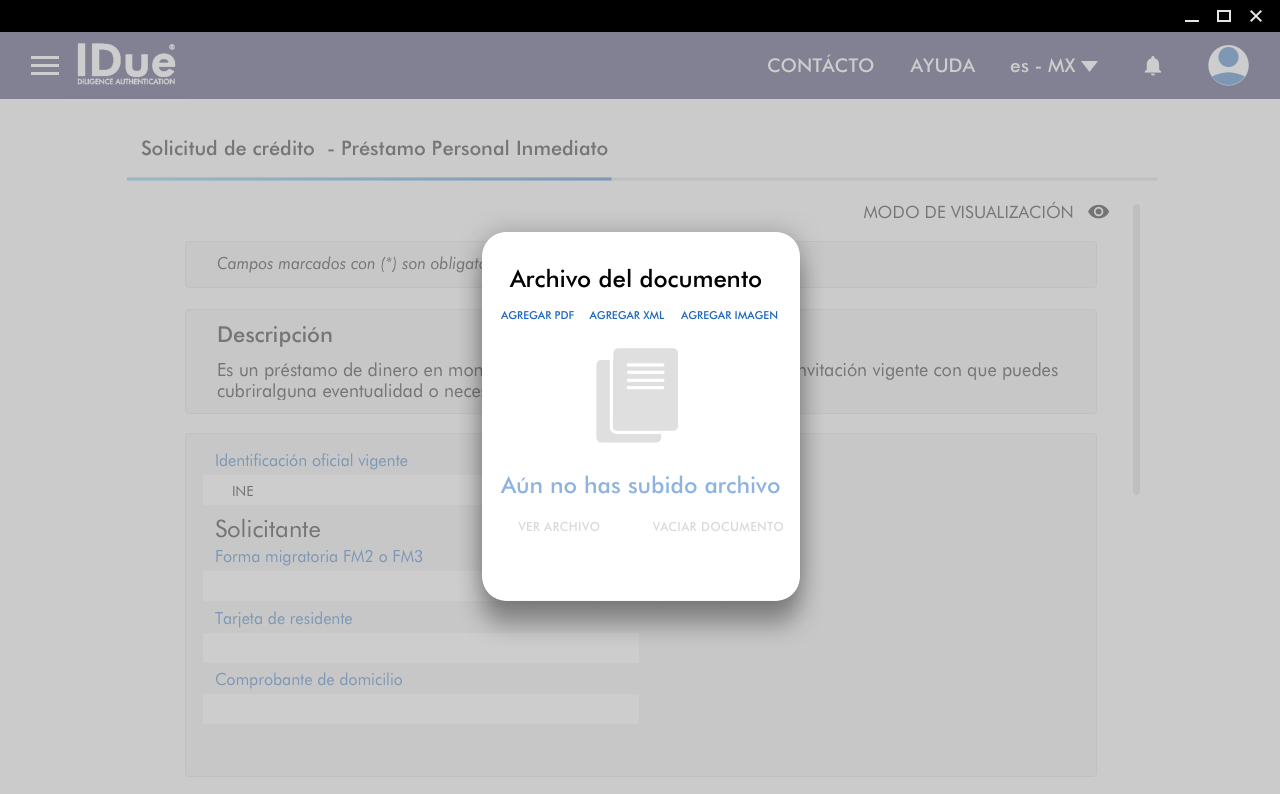Click the Forma migratoria FM2 o FM3 field
Viewport: 1280px width, 794px height.
tap(342, 586)
